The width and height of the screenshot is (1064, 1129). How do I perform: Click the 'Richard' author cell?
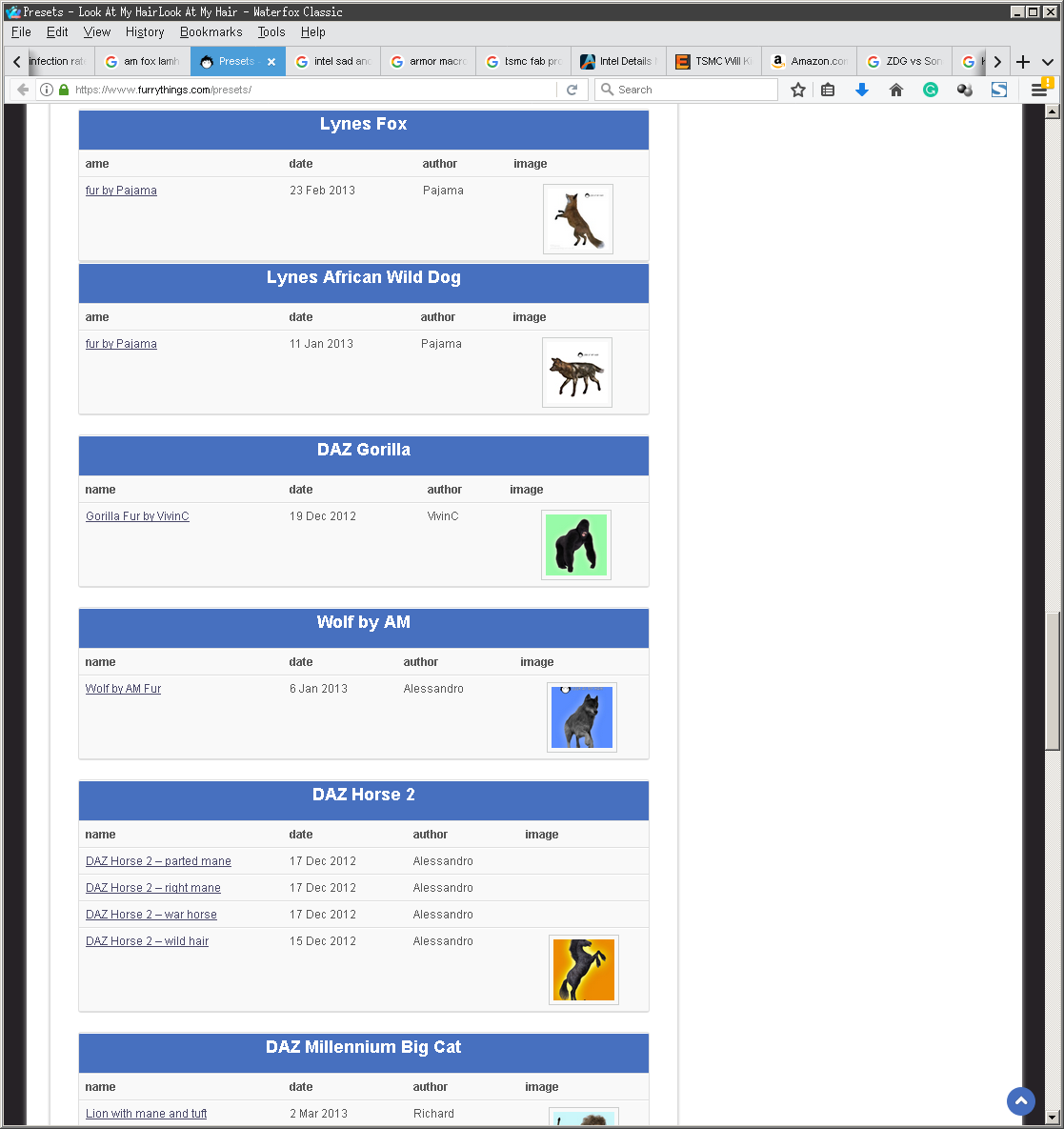(x=433, y=1113)
